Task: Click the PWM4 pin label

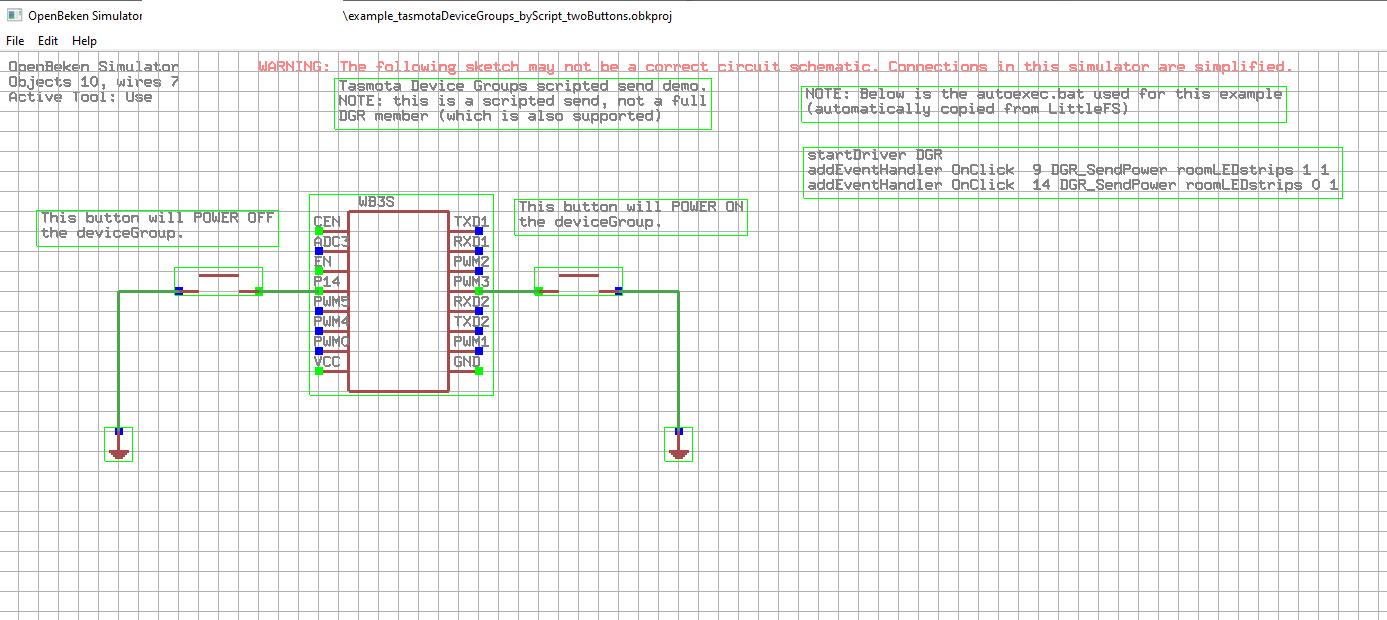Action: tap(331, 322)
